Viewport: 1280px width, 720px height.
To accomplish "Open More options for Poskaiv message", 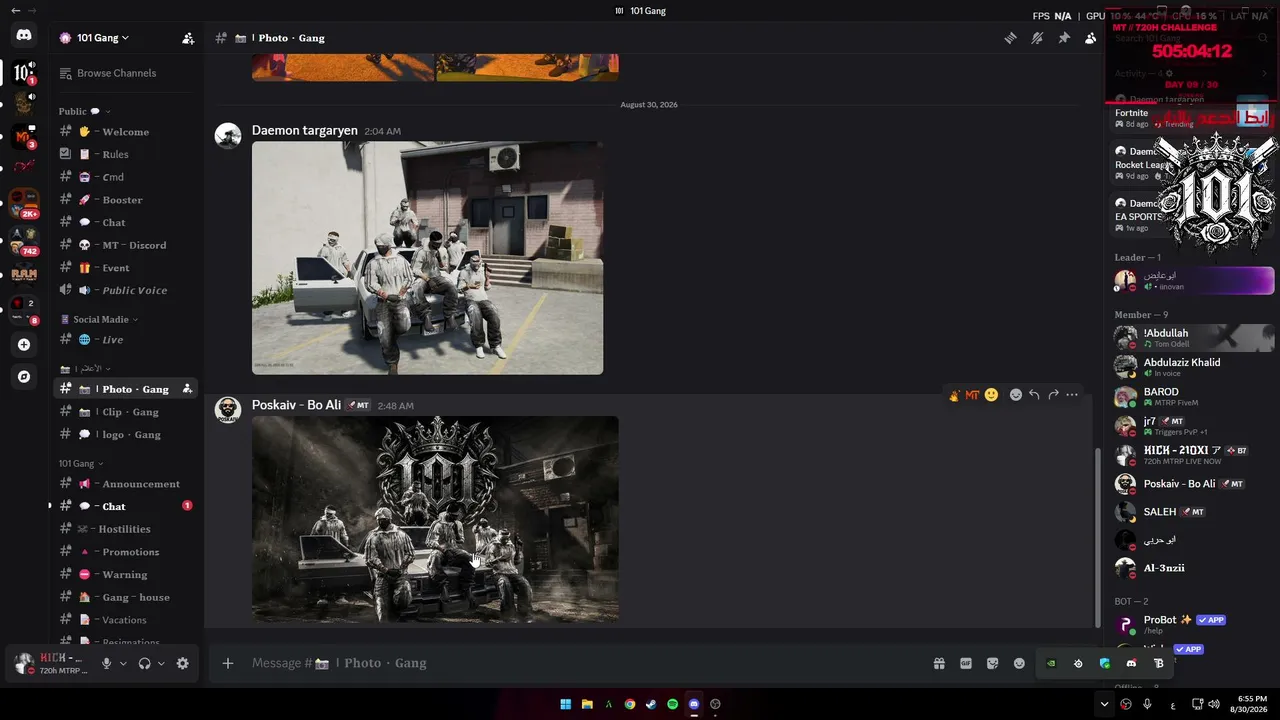I will coord(1072,395).
